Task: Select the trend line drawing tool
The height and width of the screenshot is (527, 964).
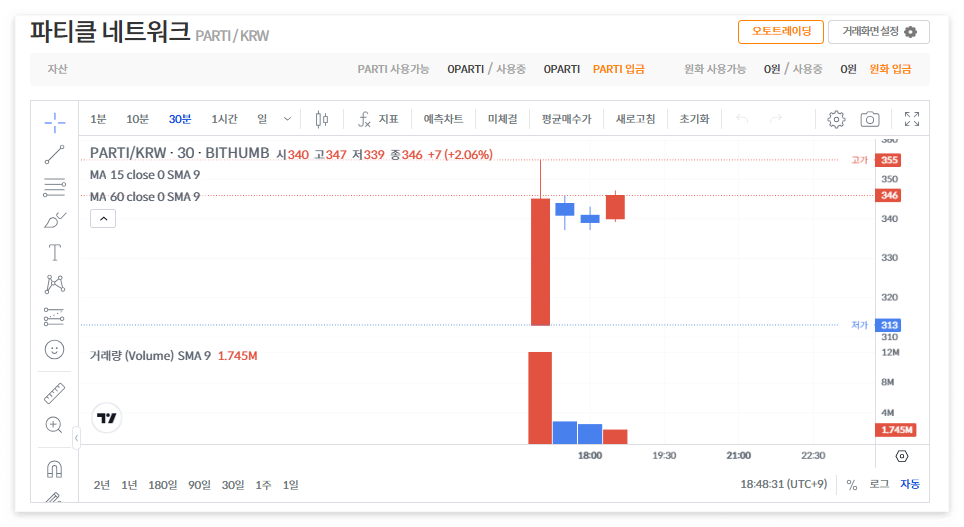Action: point(55,154)
